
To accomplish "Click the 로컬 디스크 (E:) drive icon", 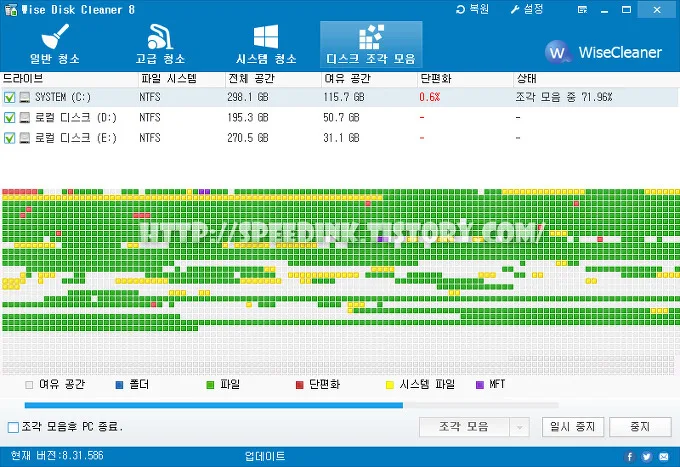I will (x=25, y=138).
